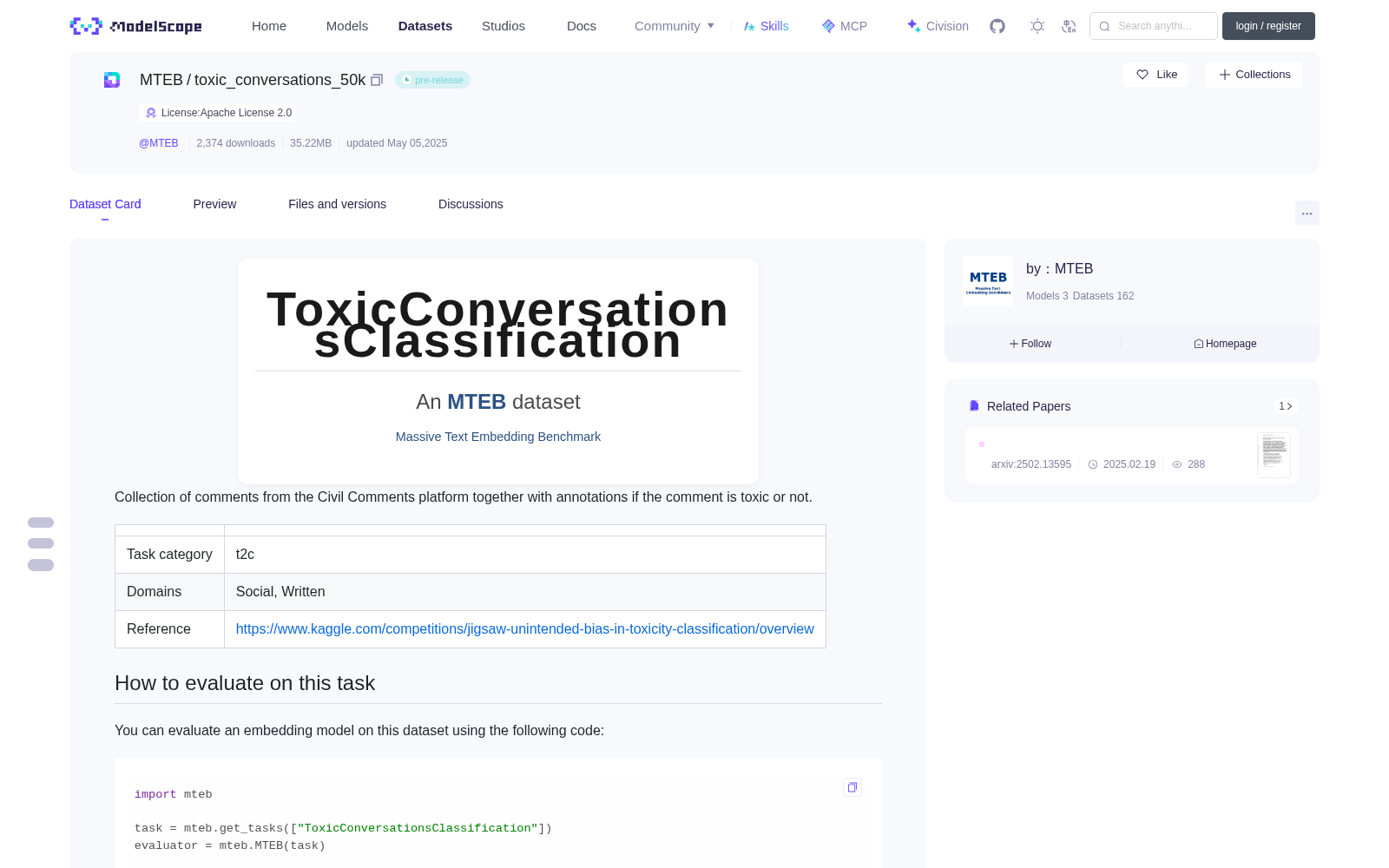This screenshot has width=1389, height=868.
Task: Open the three-dot more options menu
Action: (1307, 213)
